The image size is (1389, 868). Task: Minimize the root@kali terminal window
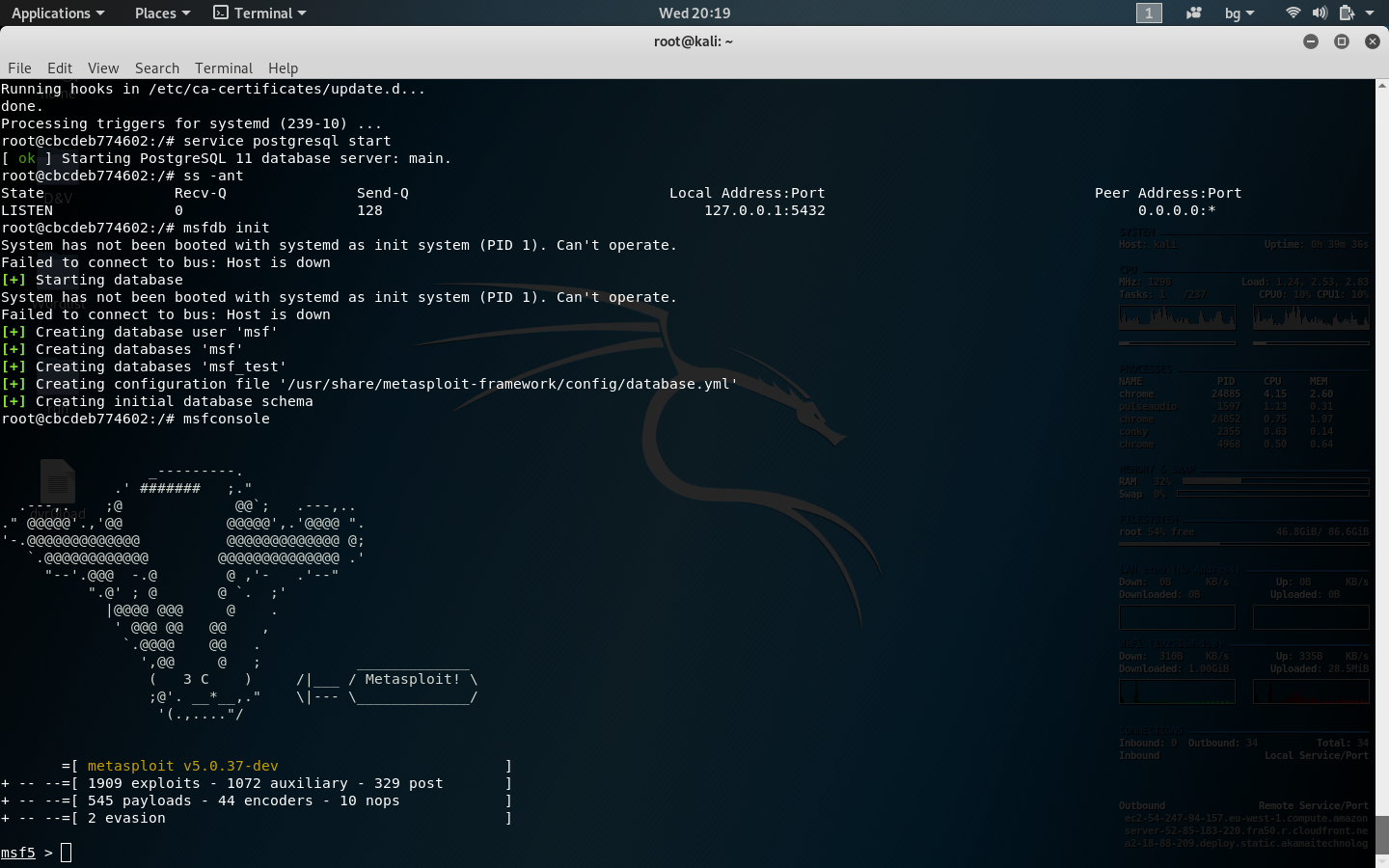coord(1311,41)
